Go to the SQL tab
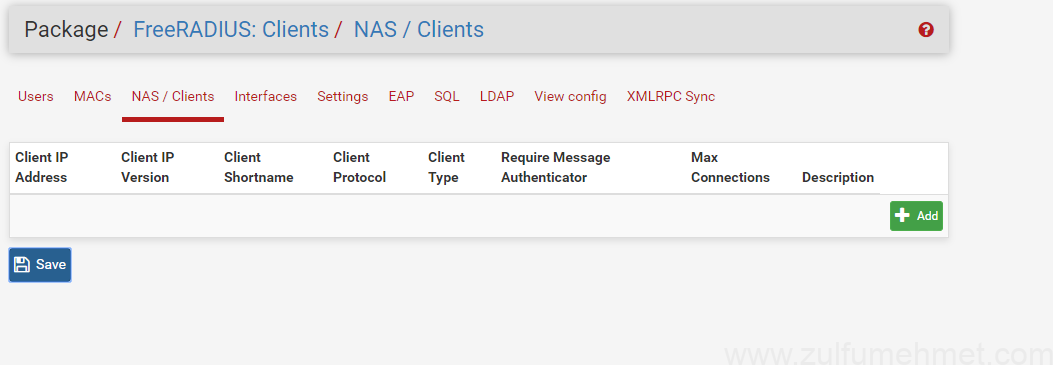Viewport: 1053px width, 365px height. click(x=447, y=97)
